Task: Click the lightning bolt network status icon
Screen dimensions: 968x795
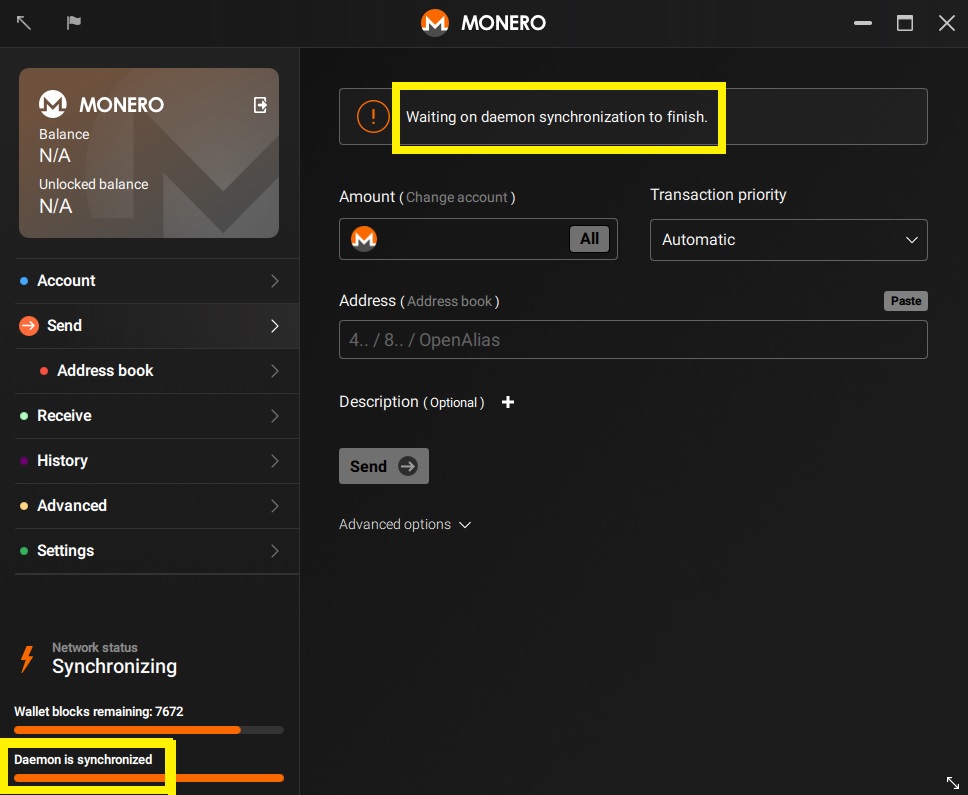Action: click(x=27, y=659)
